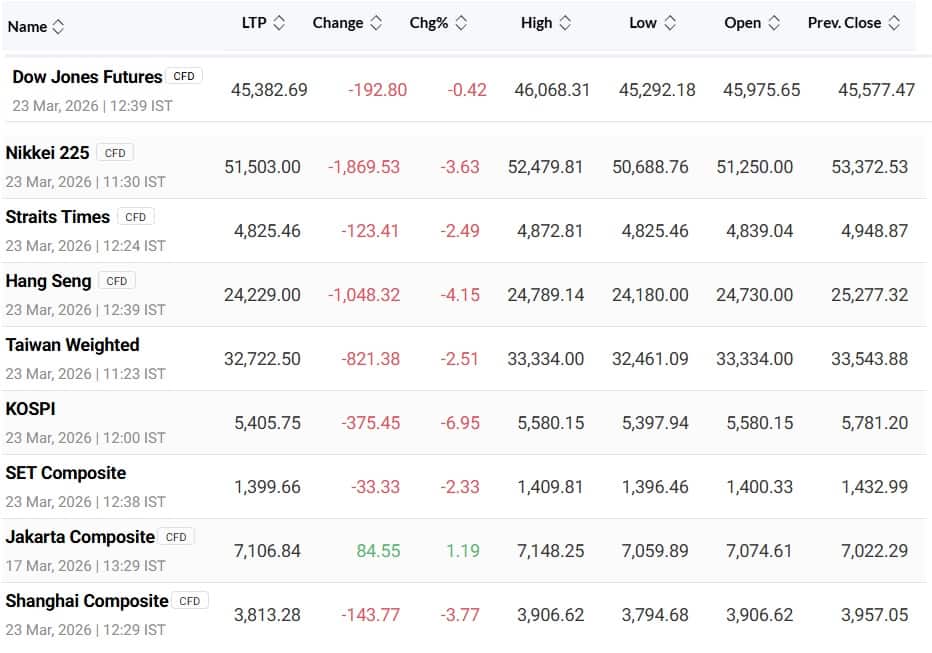
Task: Select KOSPI Chg% value -6.95
Action: [x=460, y=423]
